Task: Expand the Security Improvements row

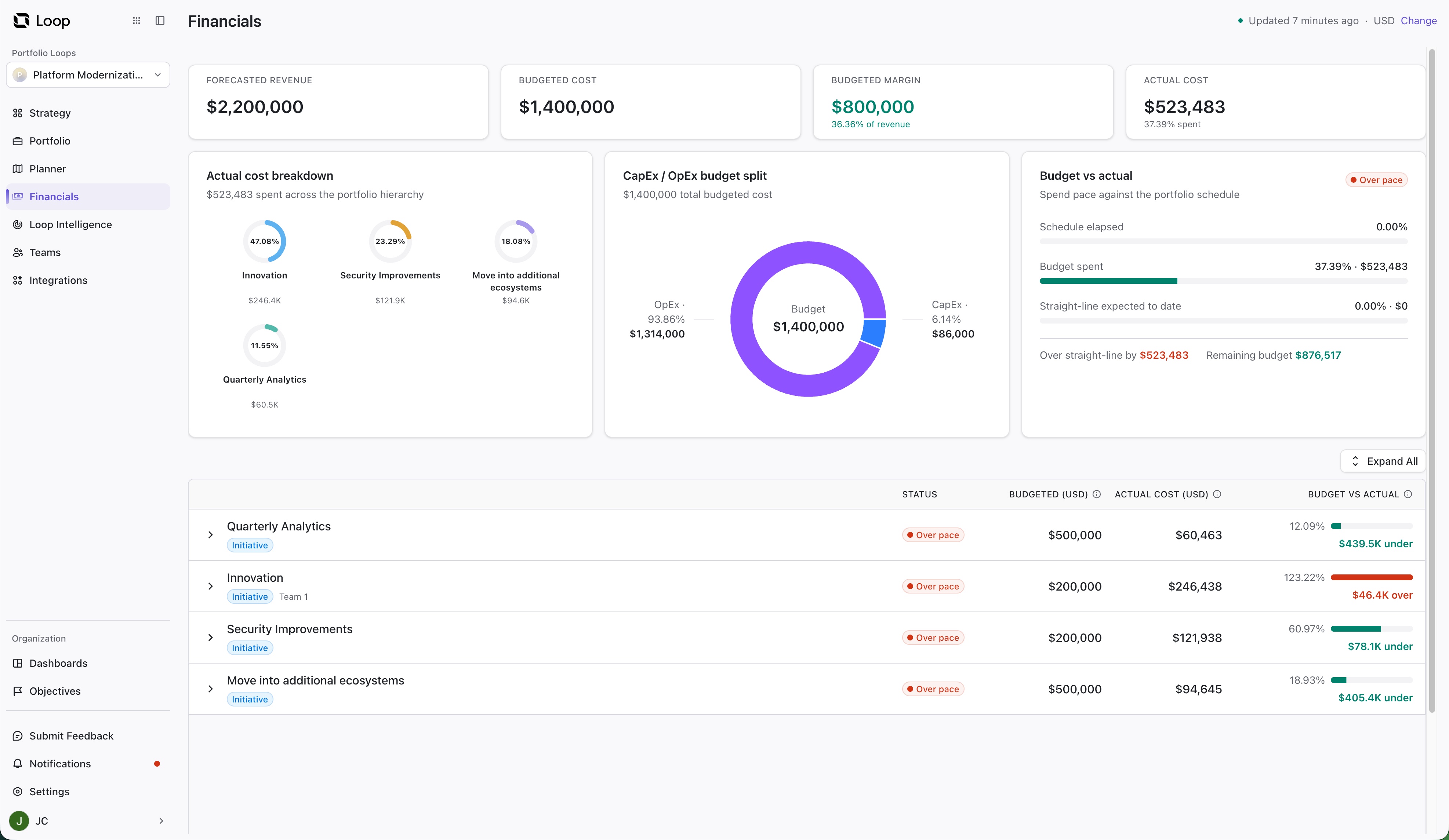Action: pyautogui.click(x=210, y=638)
